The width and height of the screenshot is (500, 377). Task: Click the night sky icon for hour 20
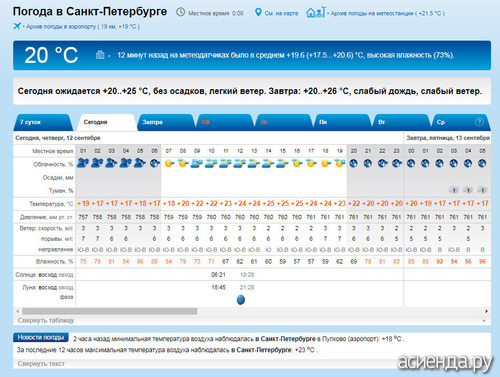click(x=354, y=163)
